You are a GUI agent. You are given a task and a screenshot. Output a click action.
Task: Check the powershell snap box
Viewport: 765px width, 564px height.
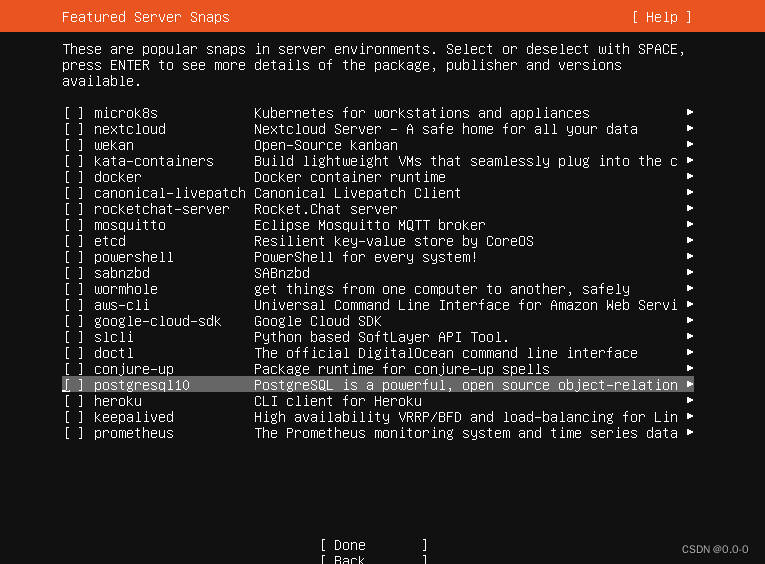74,257
